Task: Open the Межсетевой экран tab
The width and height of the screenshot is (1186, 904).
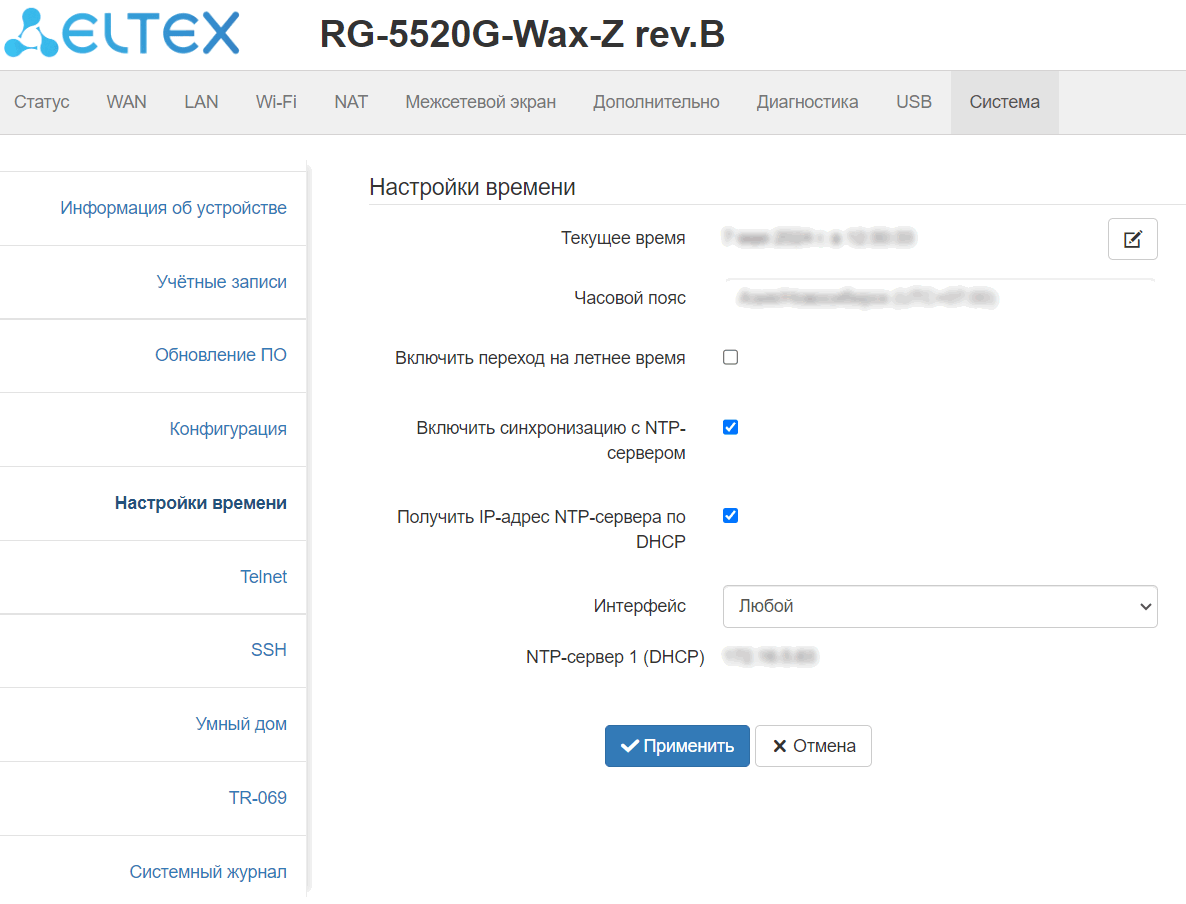Action: 480,102
